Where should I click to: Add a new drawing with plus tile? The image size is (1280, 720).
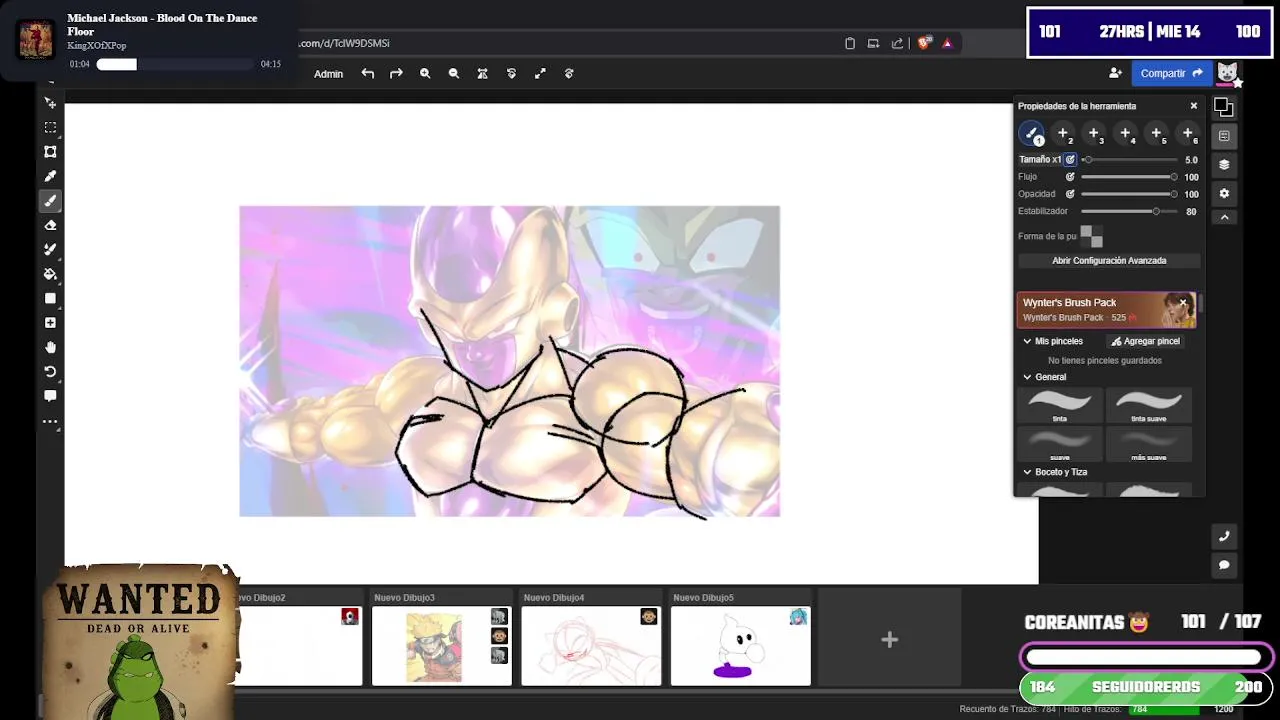[889, 639]
